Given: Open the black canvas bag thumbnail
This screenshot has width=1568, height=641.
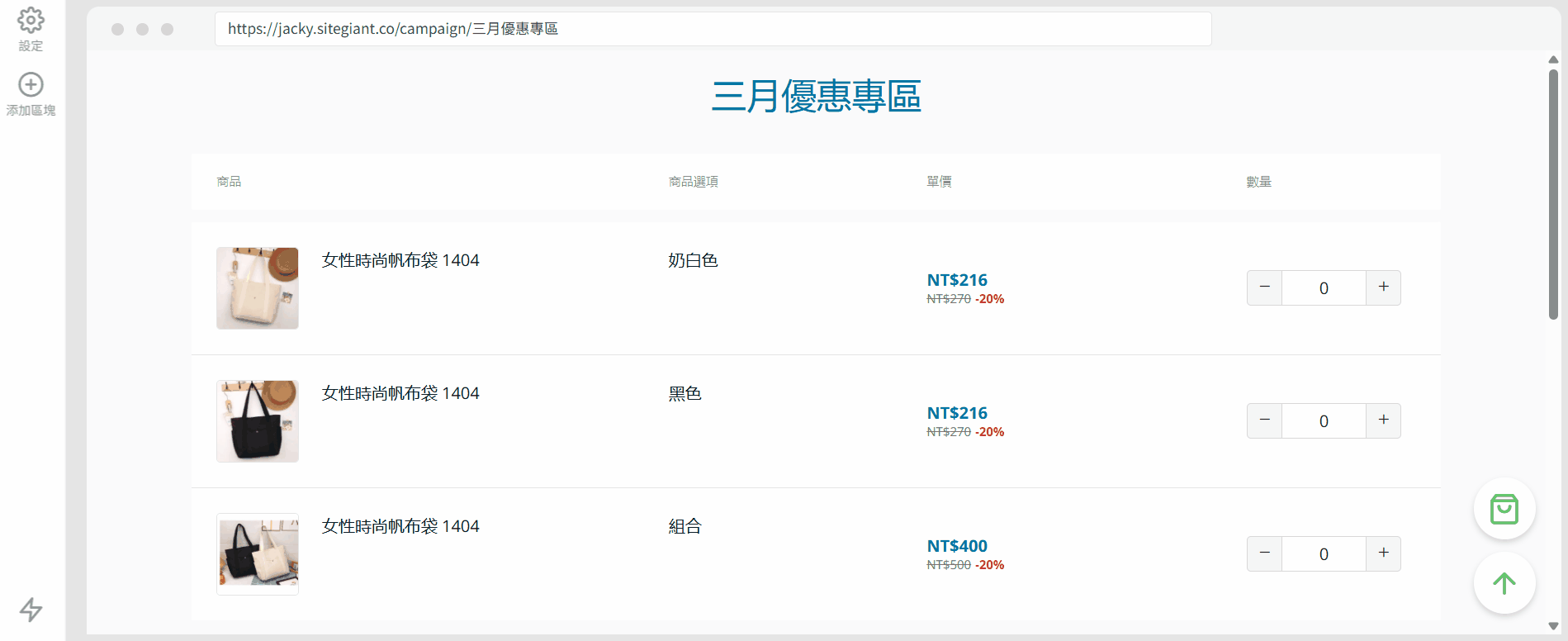Looking at the screenshot, I should click(x=258, y=421).
